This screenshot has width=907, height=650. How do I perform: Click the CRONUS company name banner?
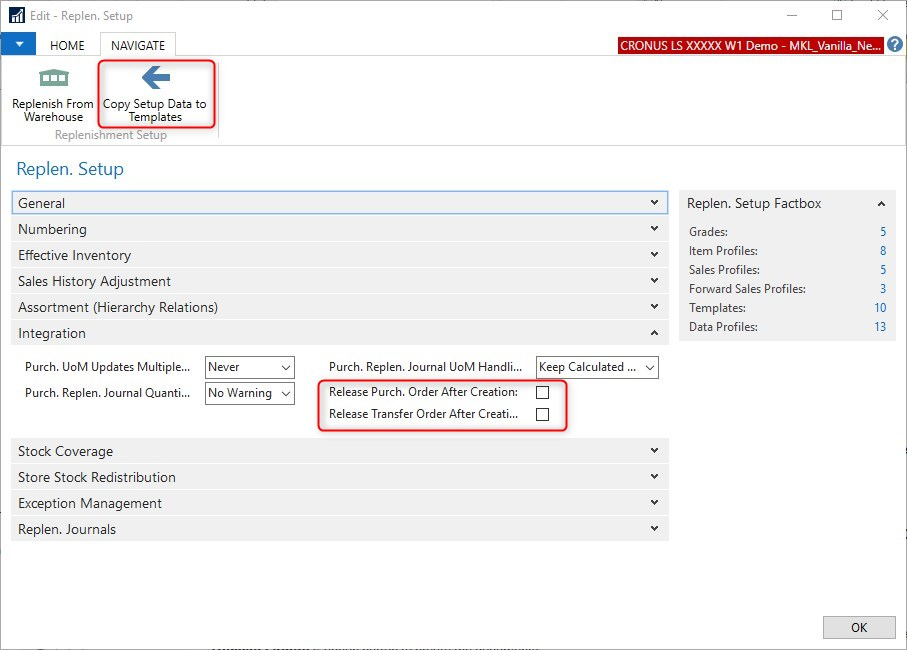[751, 46]
